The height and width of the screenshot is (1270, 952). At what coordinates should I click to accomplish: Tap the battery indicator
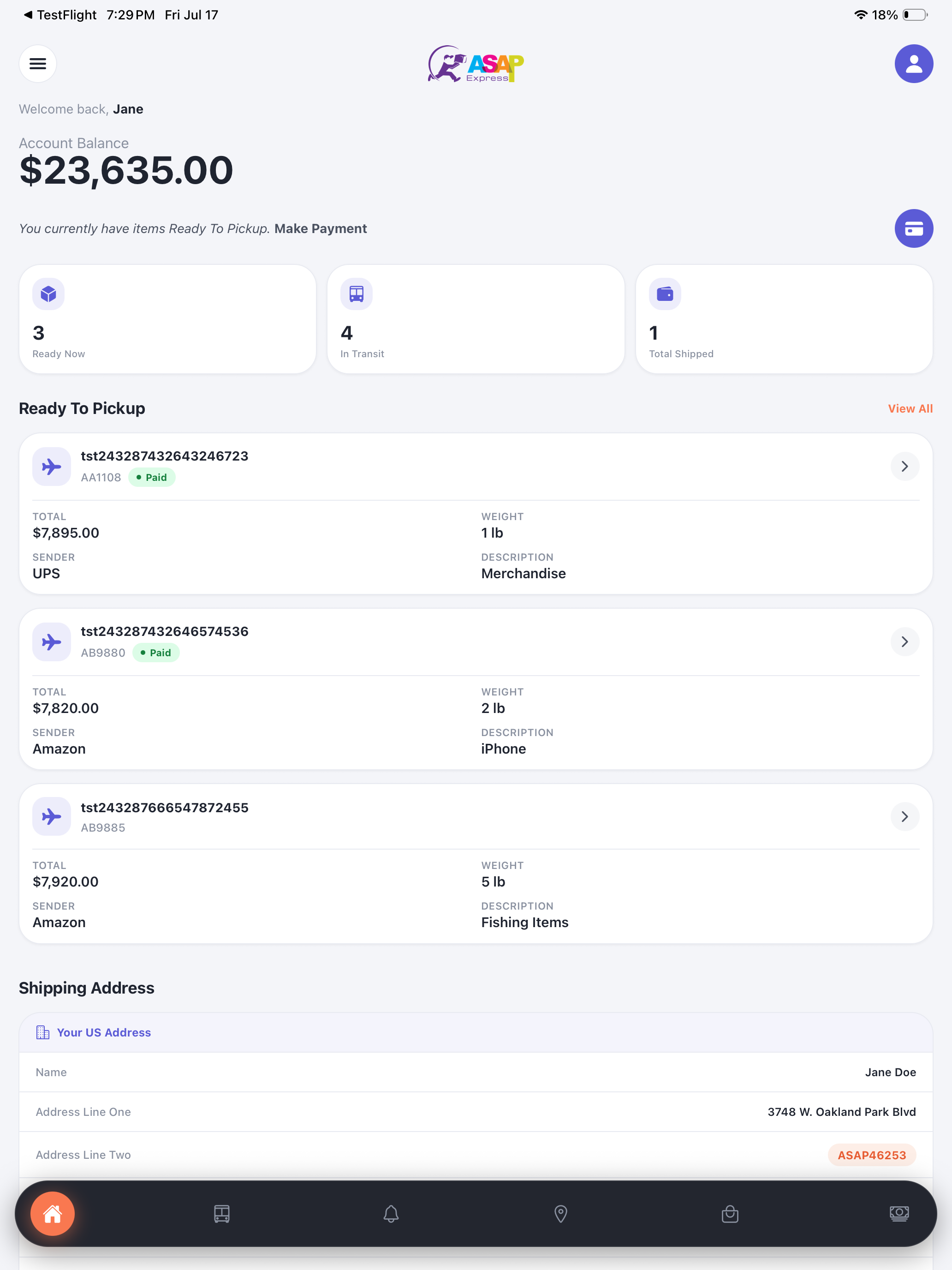[915, 15]
